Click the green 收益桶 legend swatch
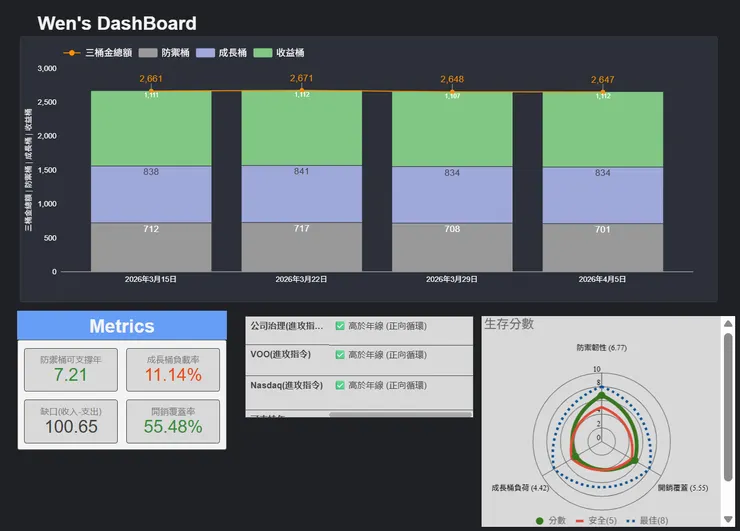 (x=263, y=53)
